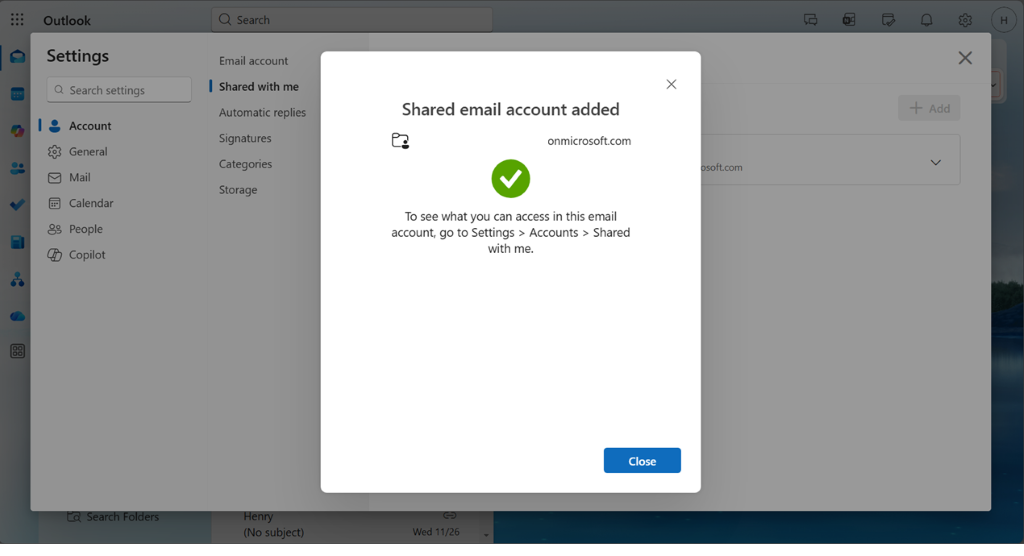Open the Mail app in left rail
Image resolution: width=1024 pixels, height=556 pixels.
pos(18,57)
